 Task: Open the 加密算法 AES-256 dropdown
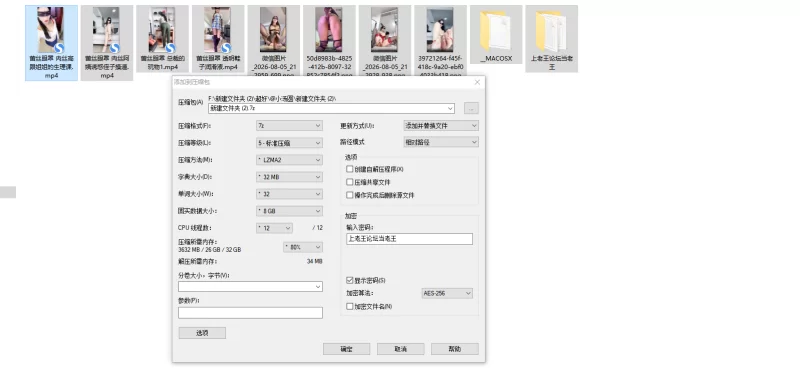(447, 294)
